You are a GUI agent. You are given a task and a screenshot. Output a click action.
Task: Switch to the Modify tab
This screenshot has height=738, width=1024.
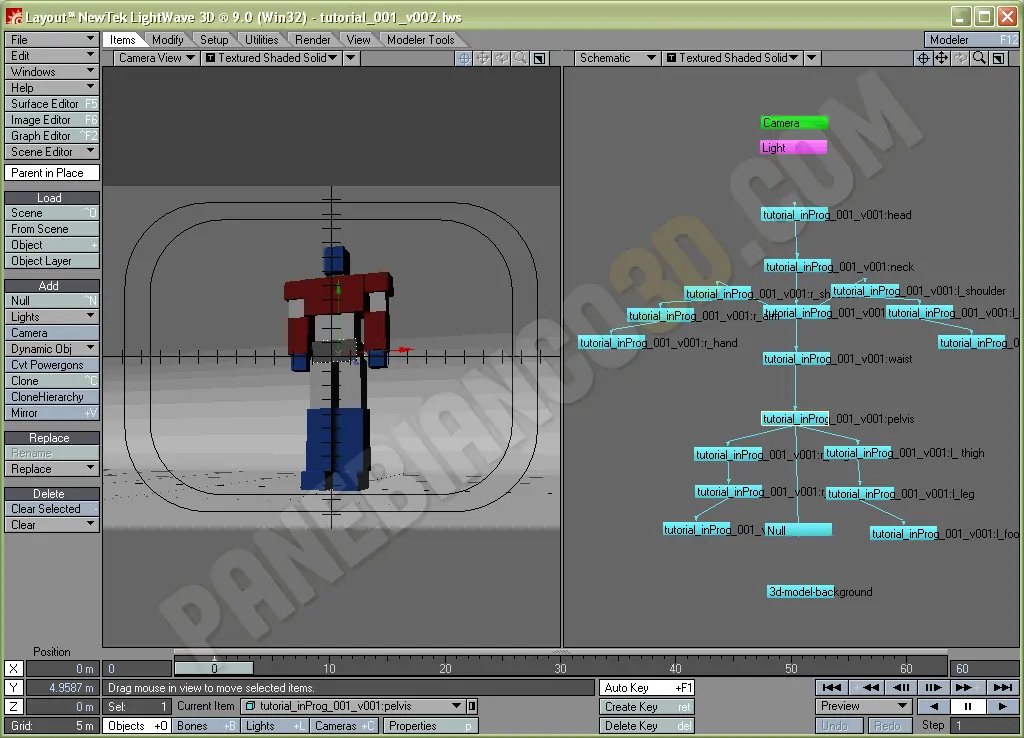168,40
